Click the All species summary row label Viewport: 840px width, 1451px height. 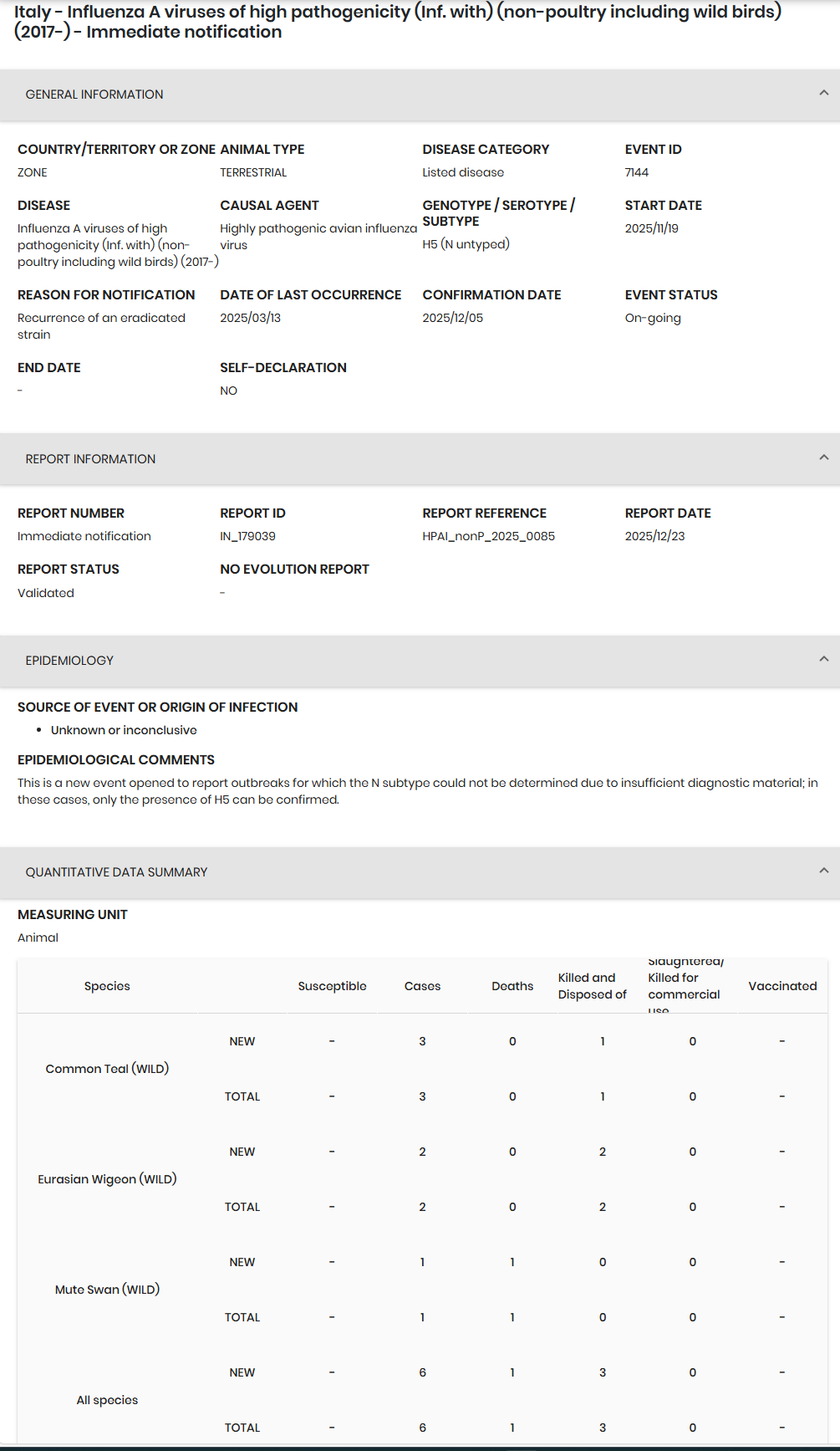pyautogui.click(x=107, y=1400)
